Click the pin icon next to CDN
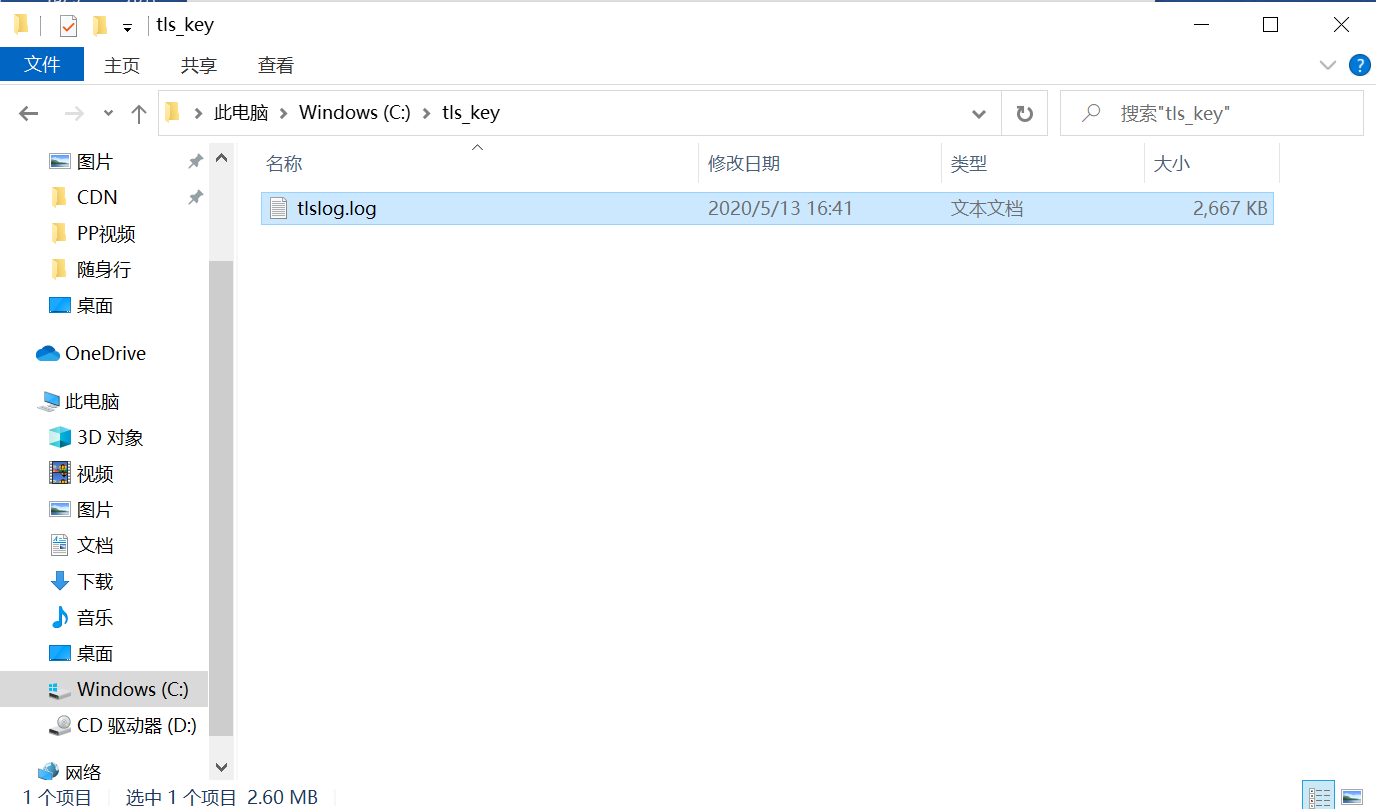This screenshot has height=809, width=1376. tap(195, 198)
